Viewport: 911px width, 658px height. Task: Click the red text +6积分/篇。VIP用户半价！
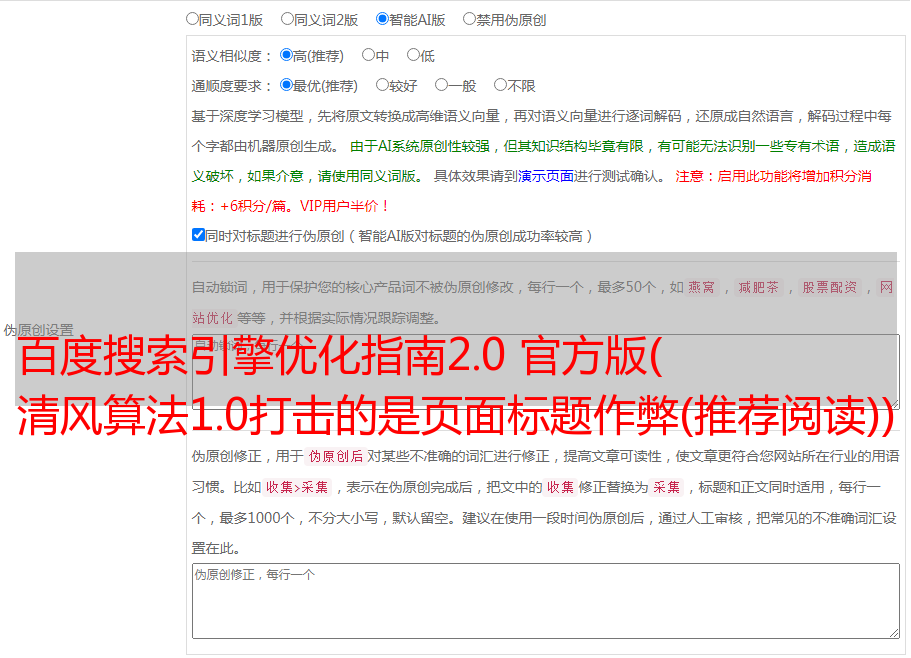(304, 206)
